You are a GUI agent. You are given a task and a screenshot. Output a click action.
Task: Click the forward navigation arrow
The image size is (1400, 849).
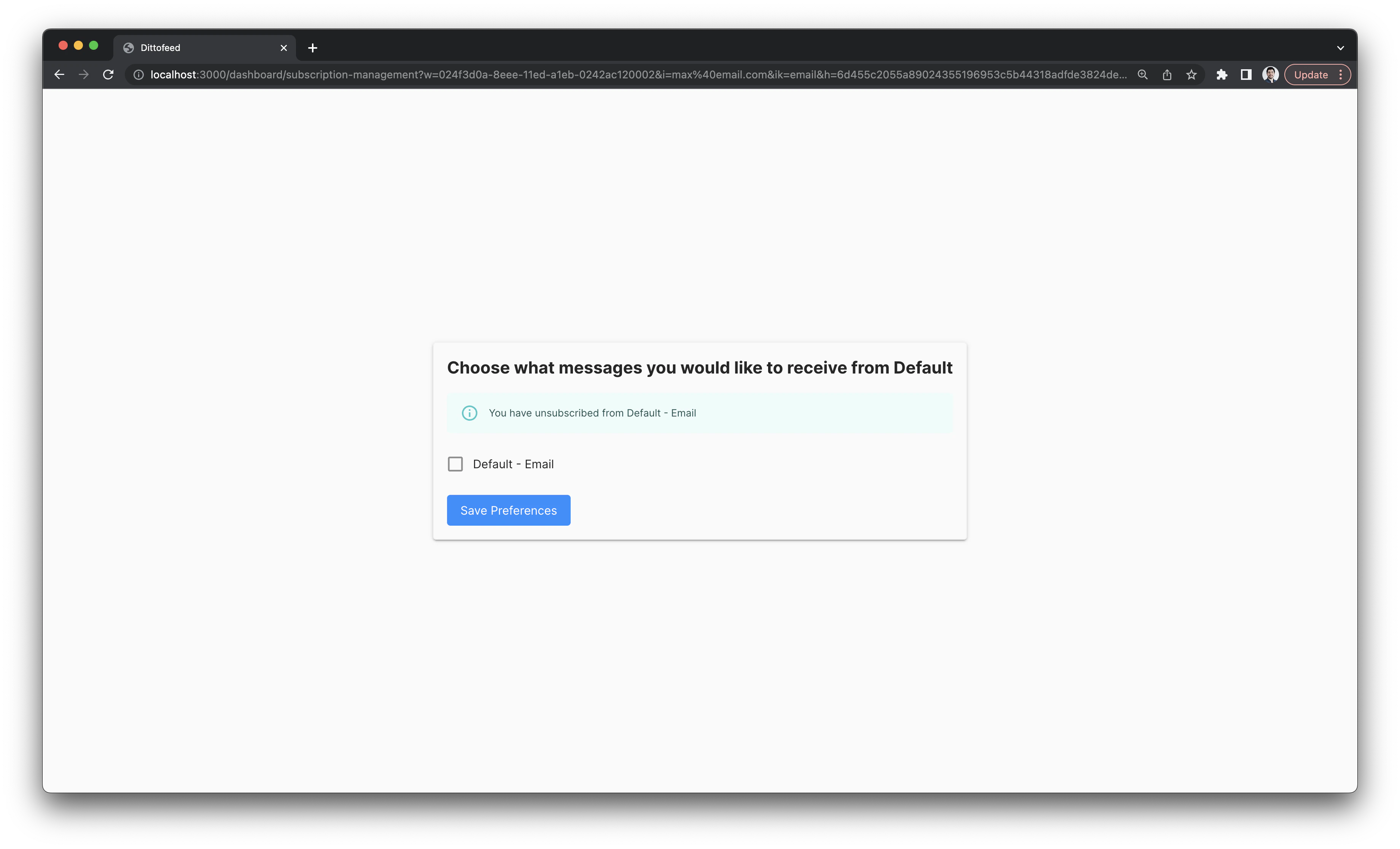pyautogui.click(x=84, y=75)
